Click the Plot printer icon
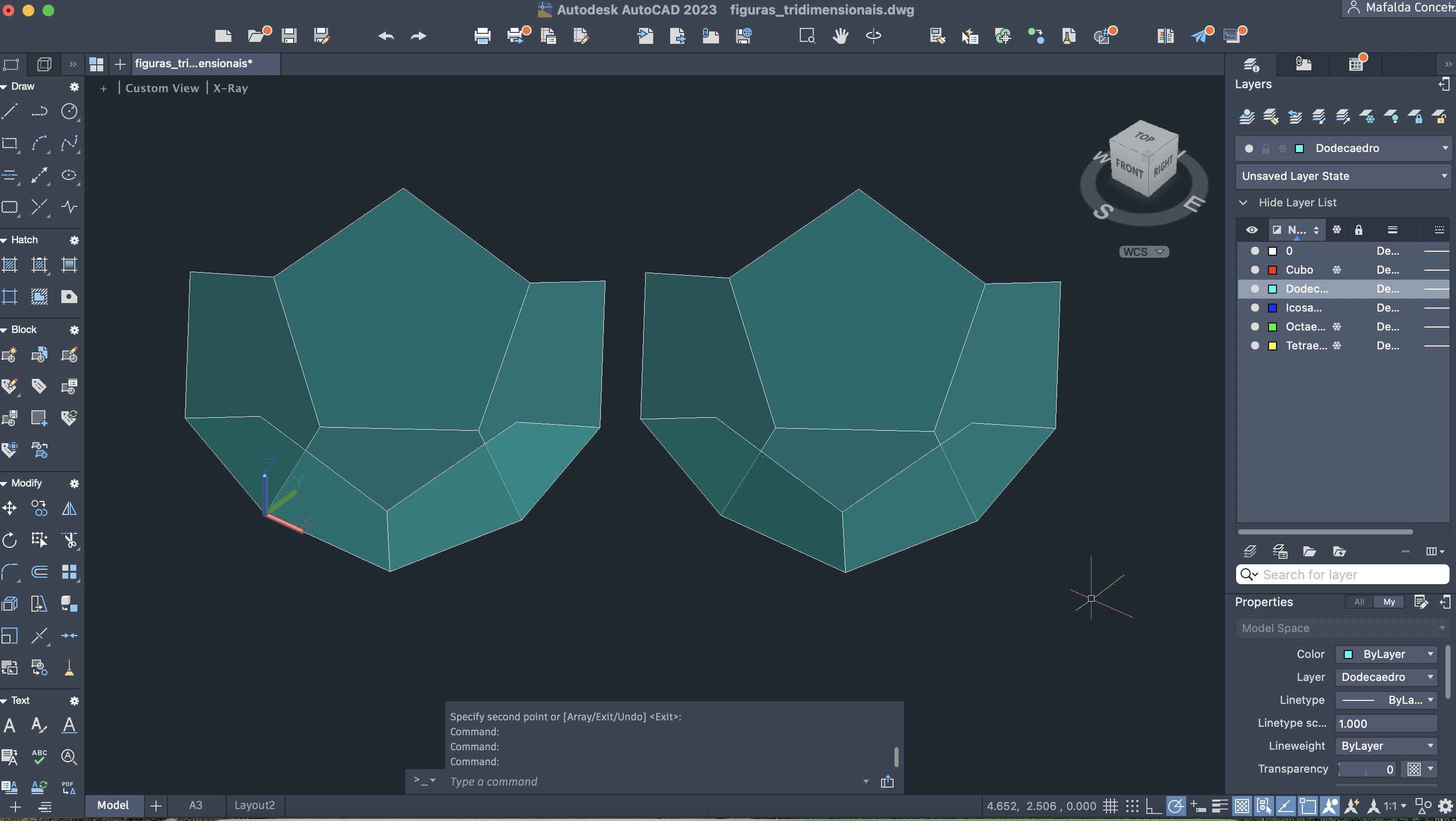The height and width of the screenshot is (821, 1456). (482, 36)
